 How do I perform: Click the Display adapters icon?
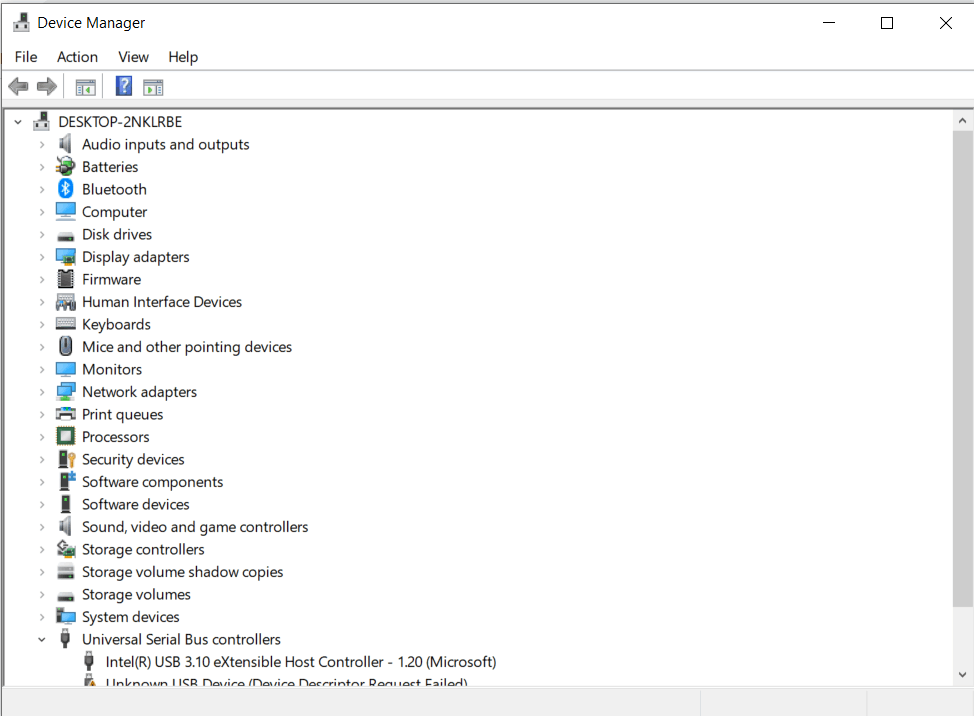(x=65, y=256)
